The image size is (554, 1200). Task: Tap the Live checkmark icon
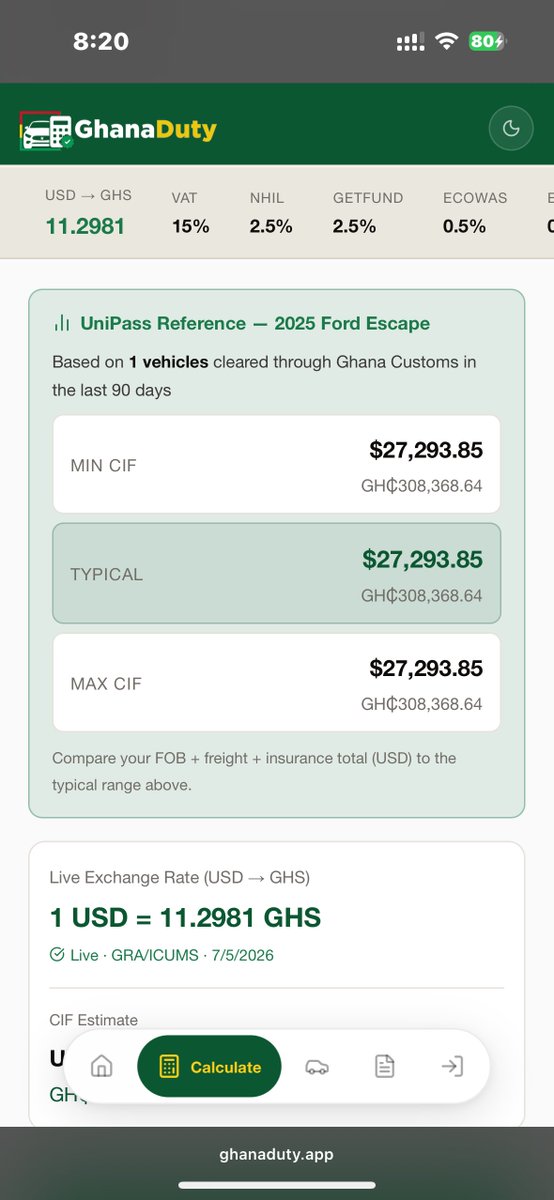57,955
